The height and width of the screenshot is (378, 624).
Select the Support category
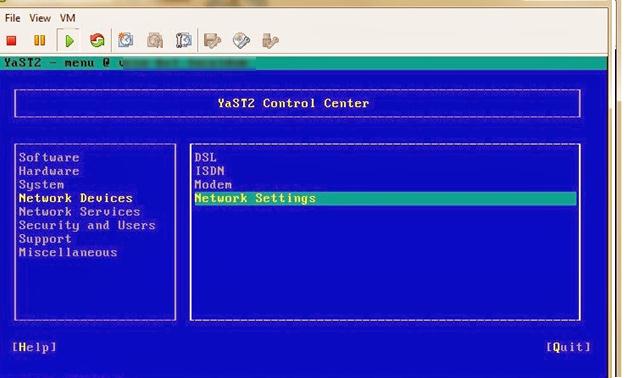[x=45, y=239]
